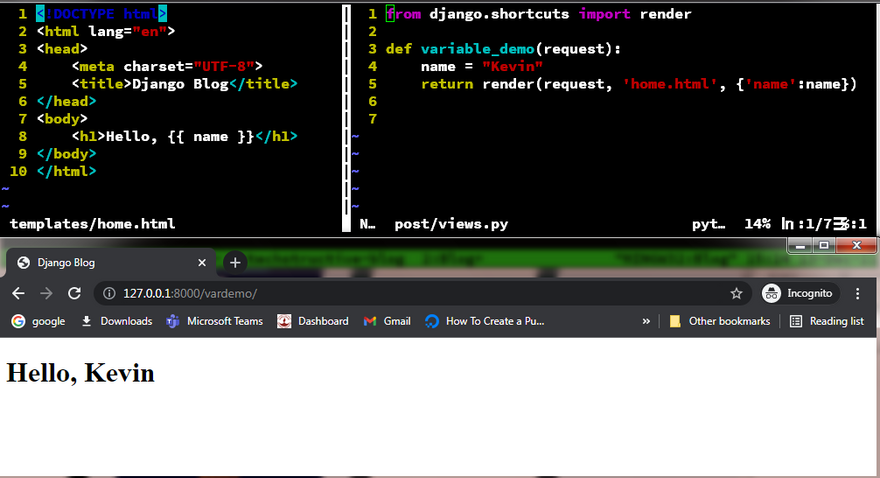Open the Microsoft Teams bookmark
880x478 pixels.
click(214, 321)
